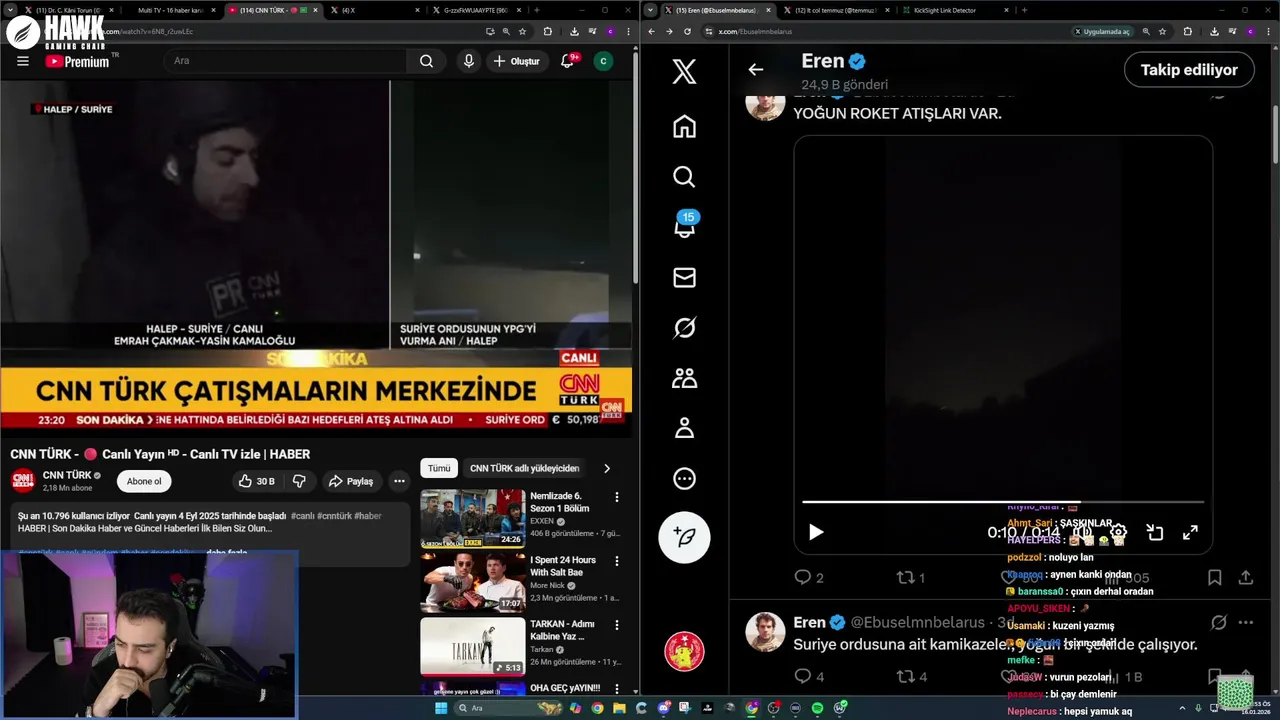Open the Nemlizade 6. Sezon thumbnail
This screenshot has width=1280, height=720.
tap(472, 518)
